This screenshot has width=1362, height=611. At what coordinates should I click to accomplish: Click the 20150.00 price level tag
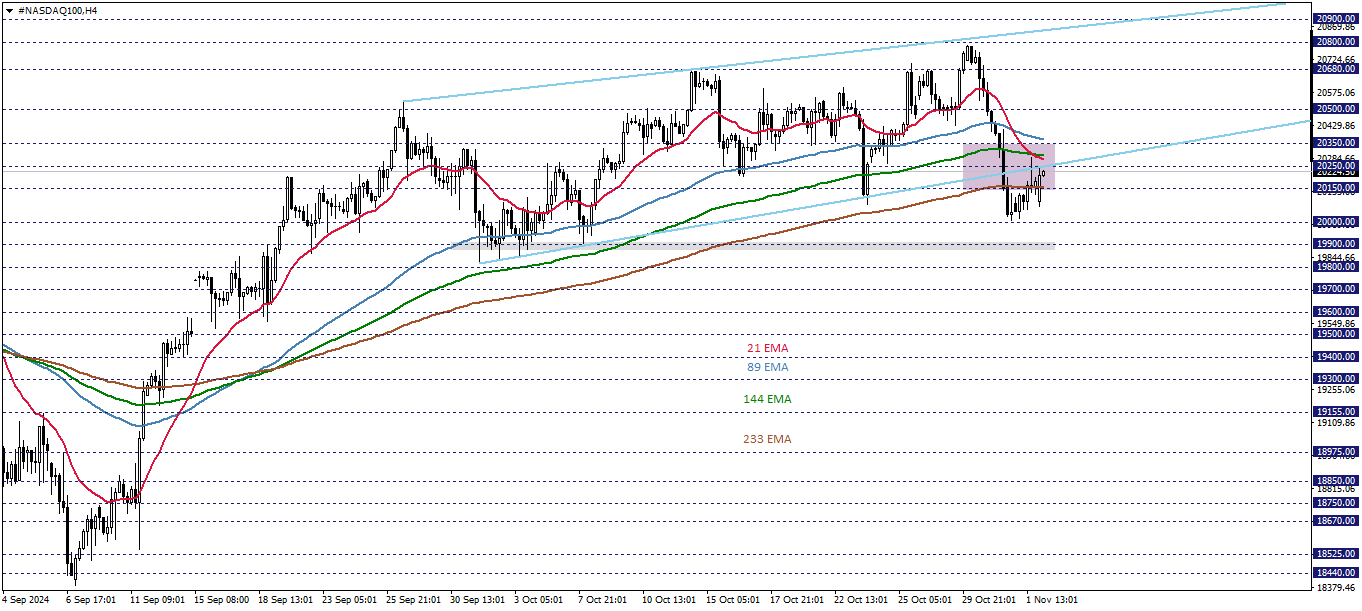point(1336,188)
